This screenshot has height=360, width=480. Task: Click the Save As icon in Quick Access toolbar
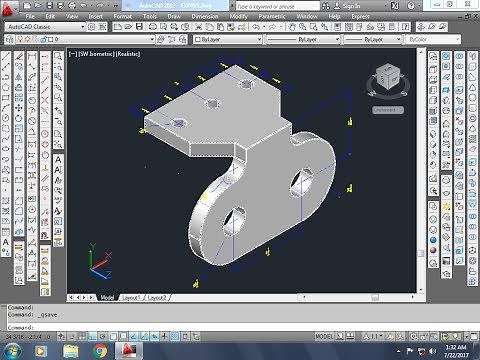click(x=60, y=6)
